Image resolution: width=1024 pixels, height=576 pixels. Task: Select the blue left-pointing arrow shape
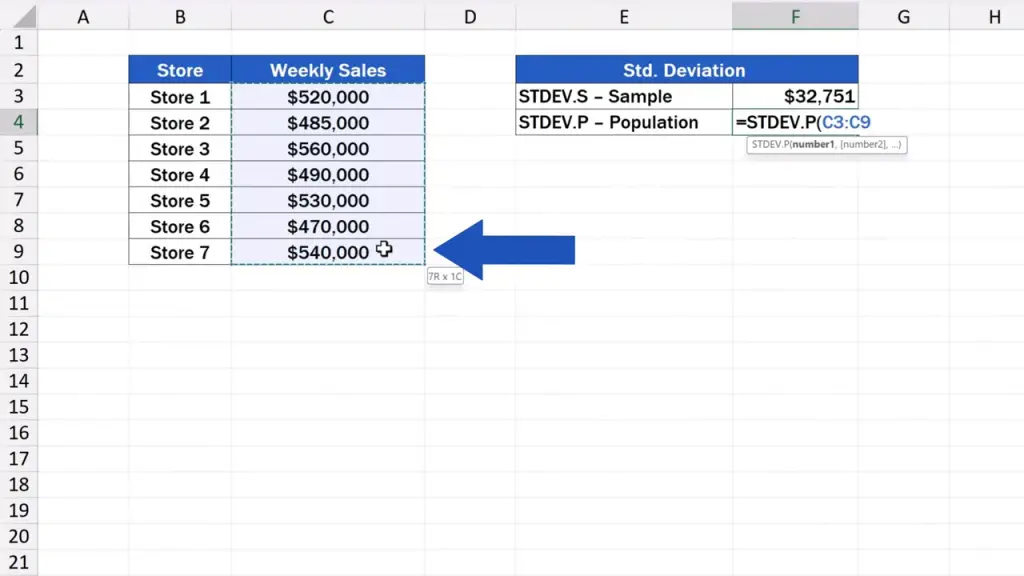click(505, 250)
